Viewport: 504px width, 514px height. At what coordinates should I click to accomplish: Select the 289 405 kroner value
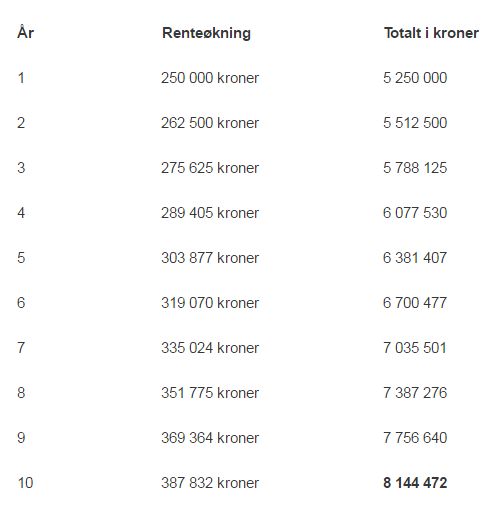click(210, 213)
